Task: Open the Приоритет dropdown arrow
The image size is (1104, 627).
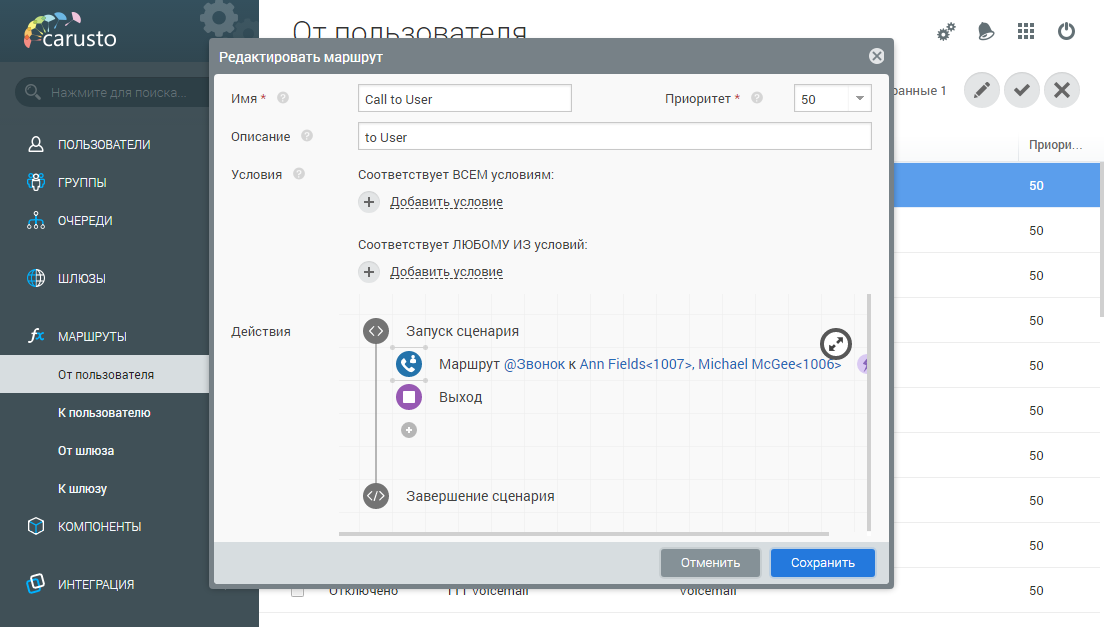Action: (x=860, y=99)
